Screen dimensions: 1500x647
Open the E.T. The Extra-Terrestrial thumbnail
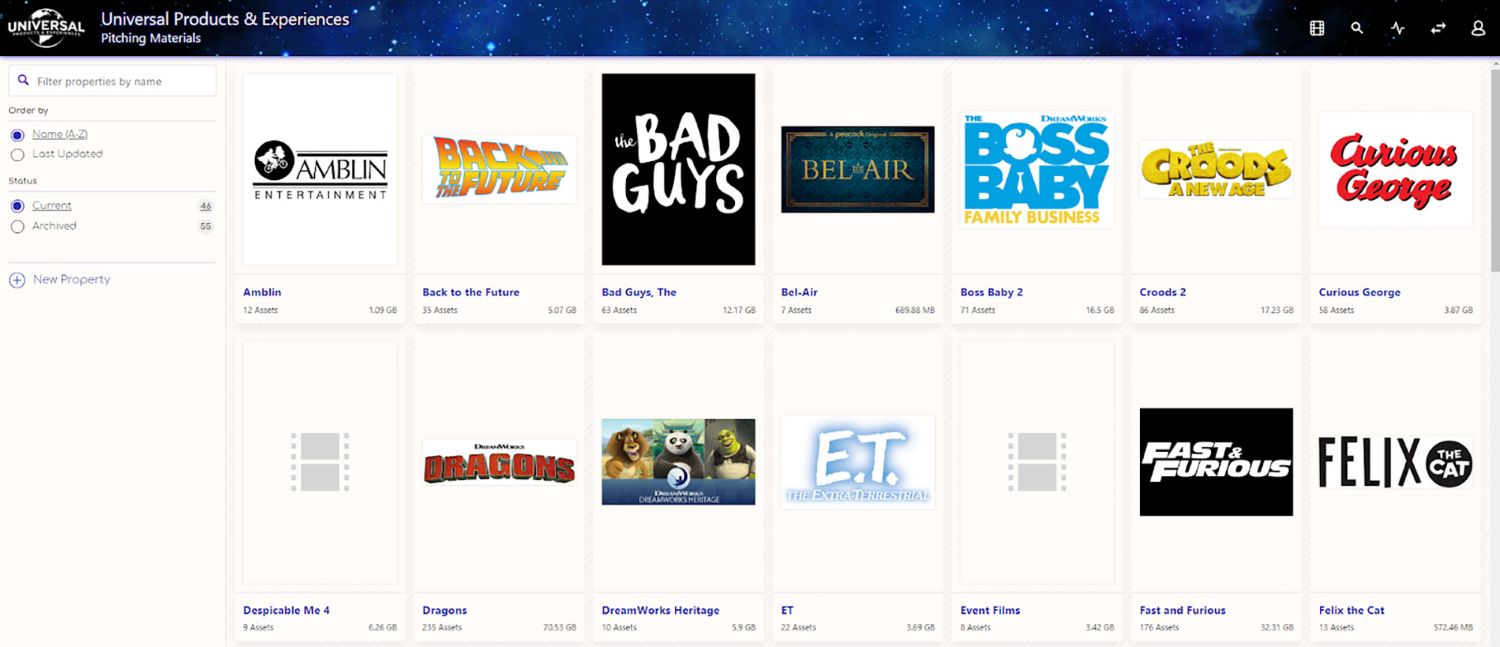(x=858, y=462)
